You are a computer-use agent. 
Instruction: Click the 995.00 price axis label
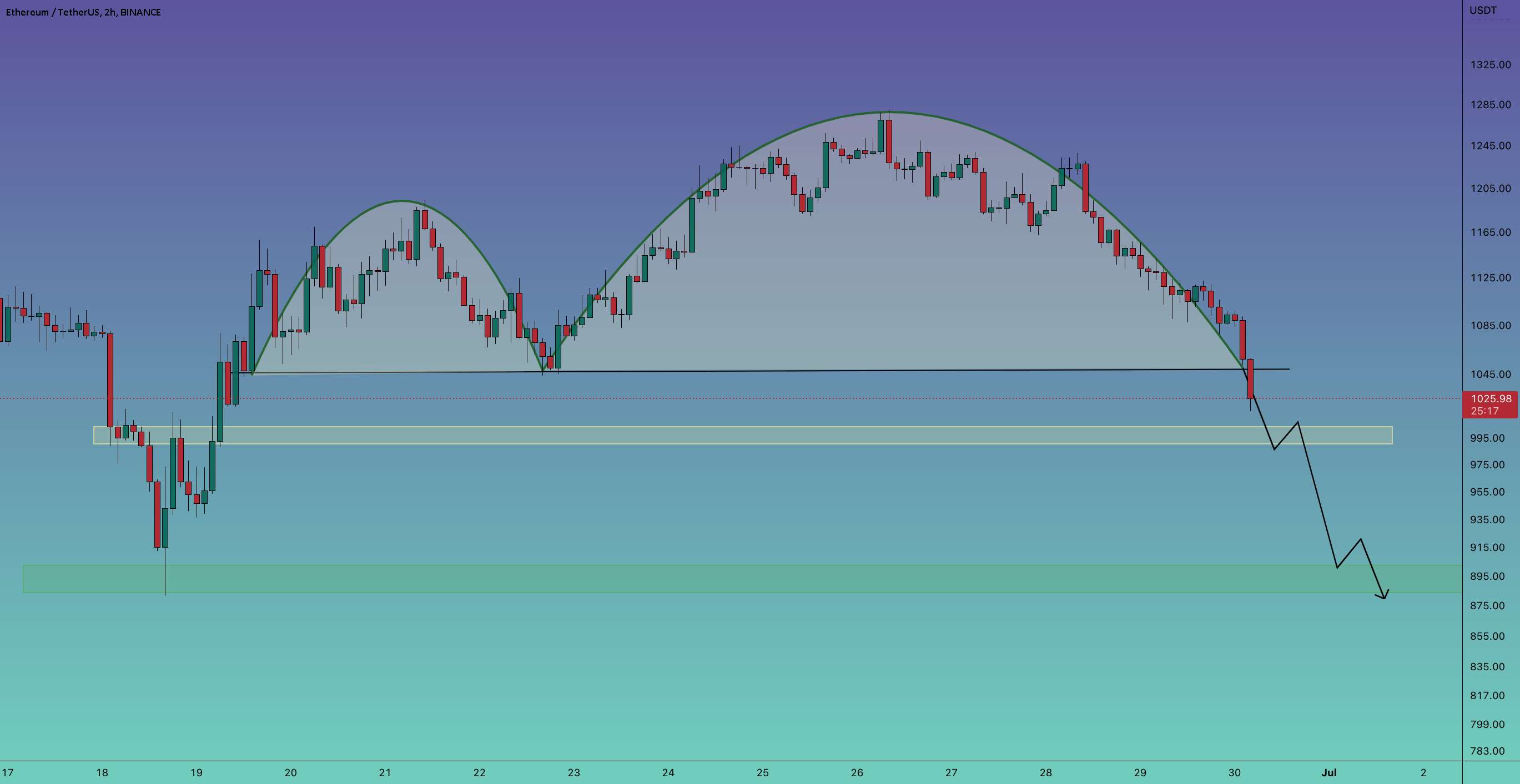[1488, 438]
